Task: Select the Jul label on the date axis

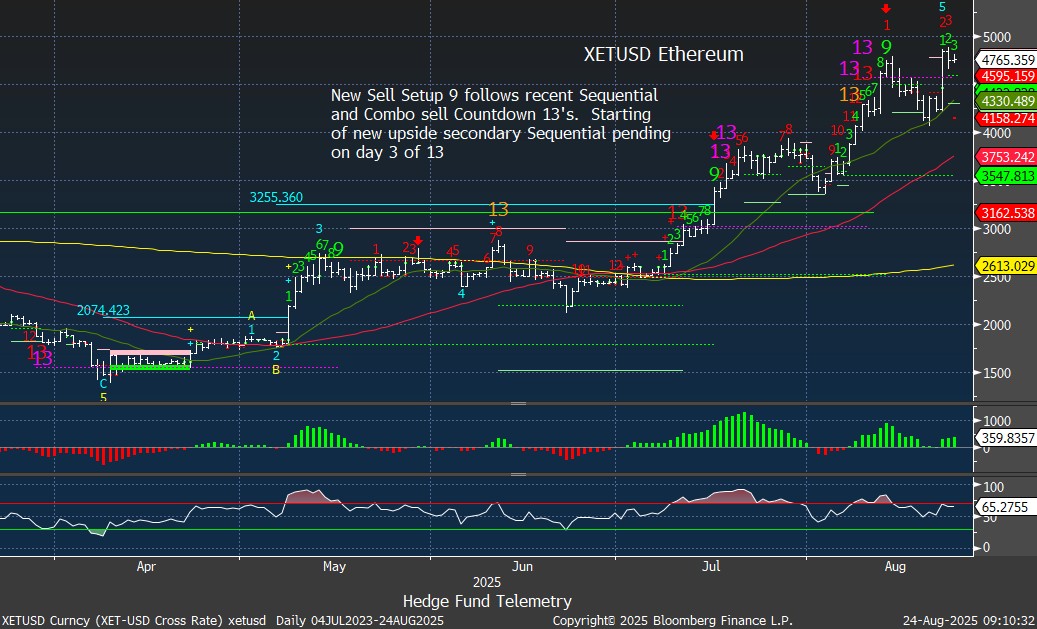Action: (711, 567)
